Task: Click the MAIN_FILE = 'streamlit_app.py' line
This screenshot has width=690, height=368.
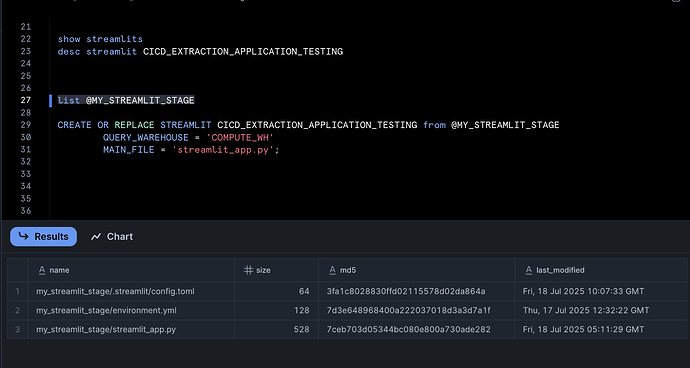Action: pyautogui.click(x=191, y=150)
